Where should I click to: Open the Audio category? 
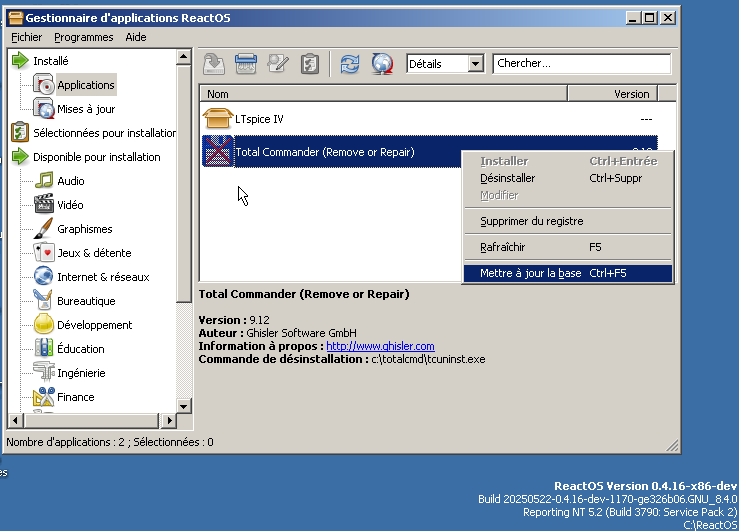[x=70, y=181]
